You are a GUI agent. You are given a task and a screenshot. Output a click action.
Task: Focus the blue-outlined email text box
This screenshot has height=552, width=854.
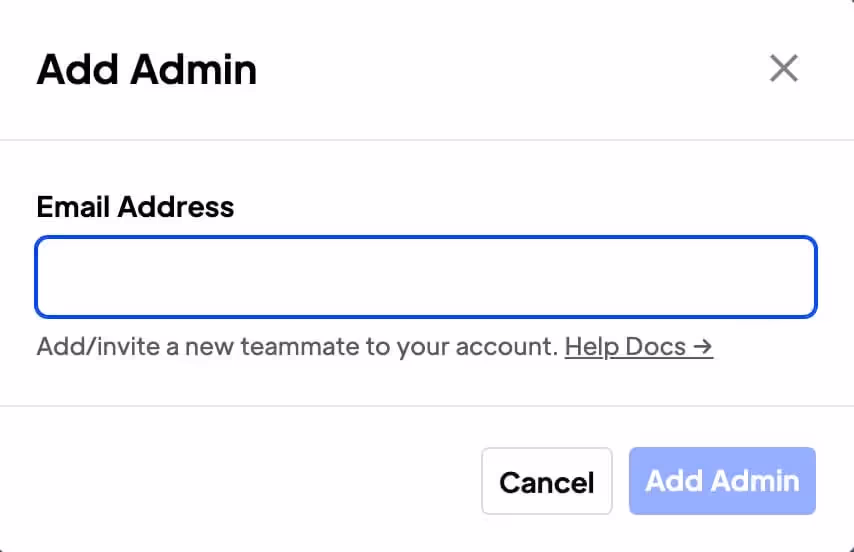click(x=426, y=277)
